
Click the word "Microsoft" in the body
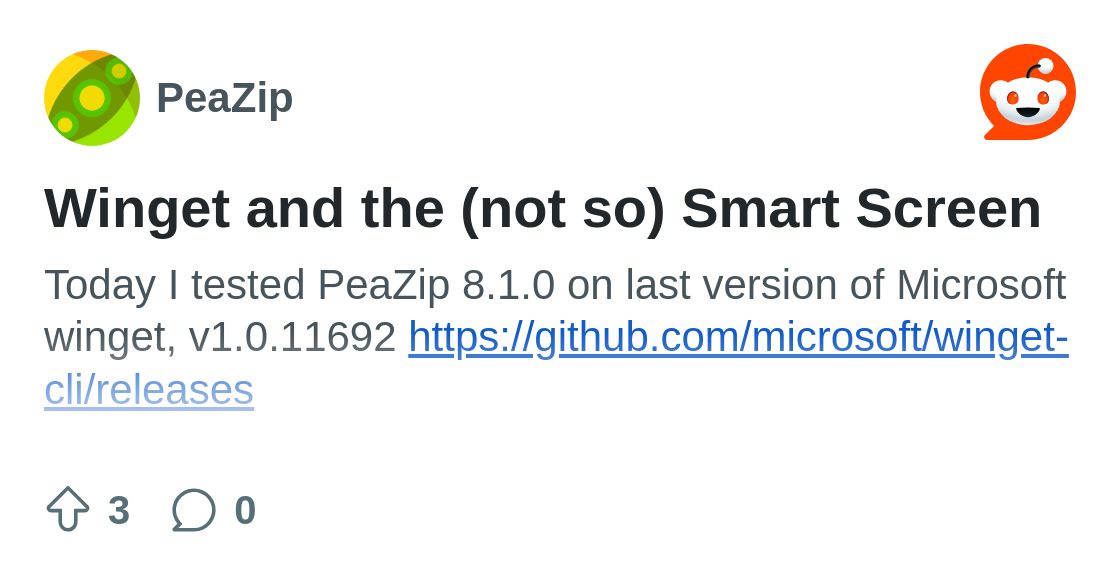click(x=980, y=285)
